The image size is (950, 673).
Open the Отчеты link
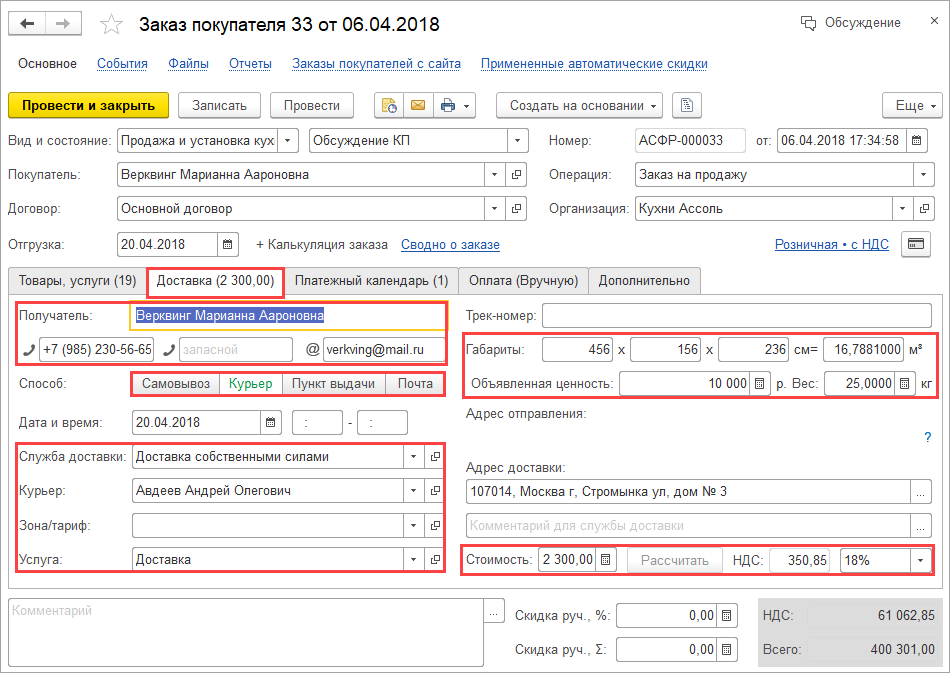250,64
